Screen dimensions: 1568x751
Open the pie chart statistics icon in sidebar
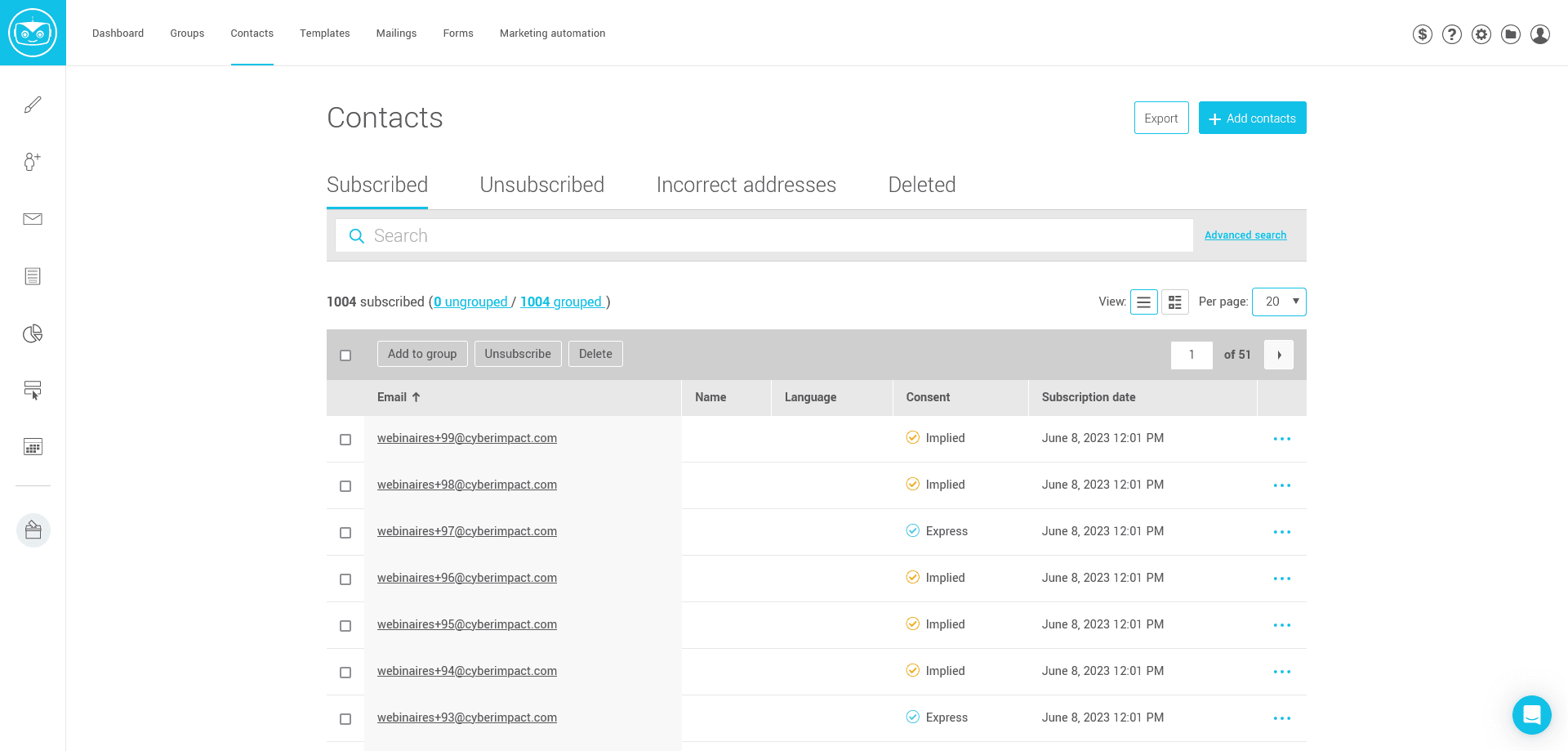[x=33, y=333]
